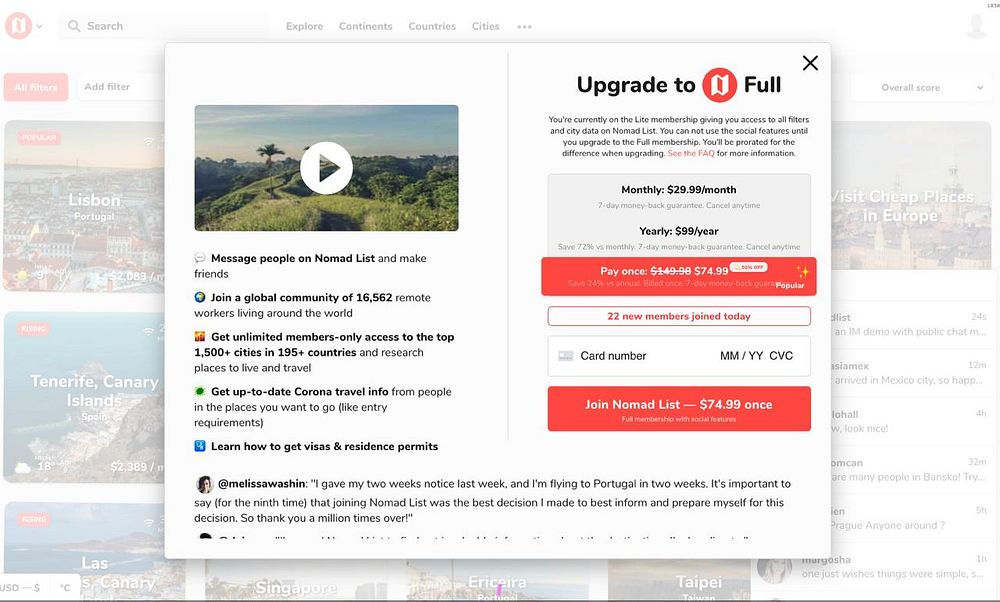Toggle temperature unit to °C

pos(65,587)
